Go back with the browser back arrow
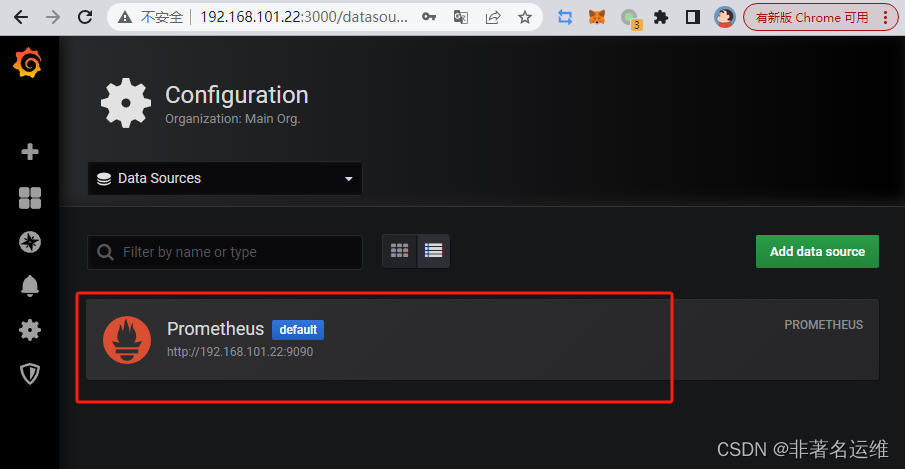The height and width of the screenshot is (469, 905). 21,17
